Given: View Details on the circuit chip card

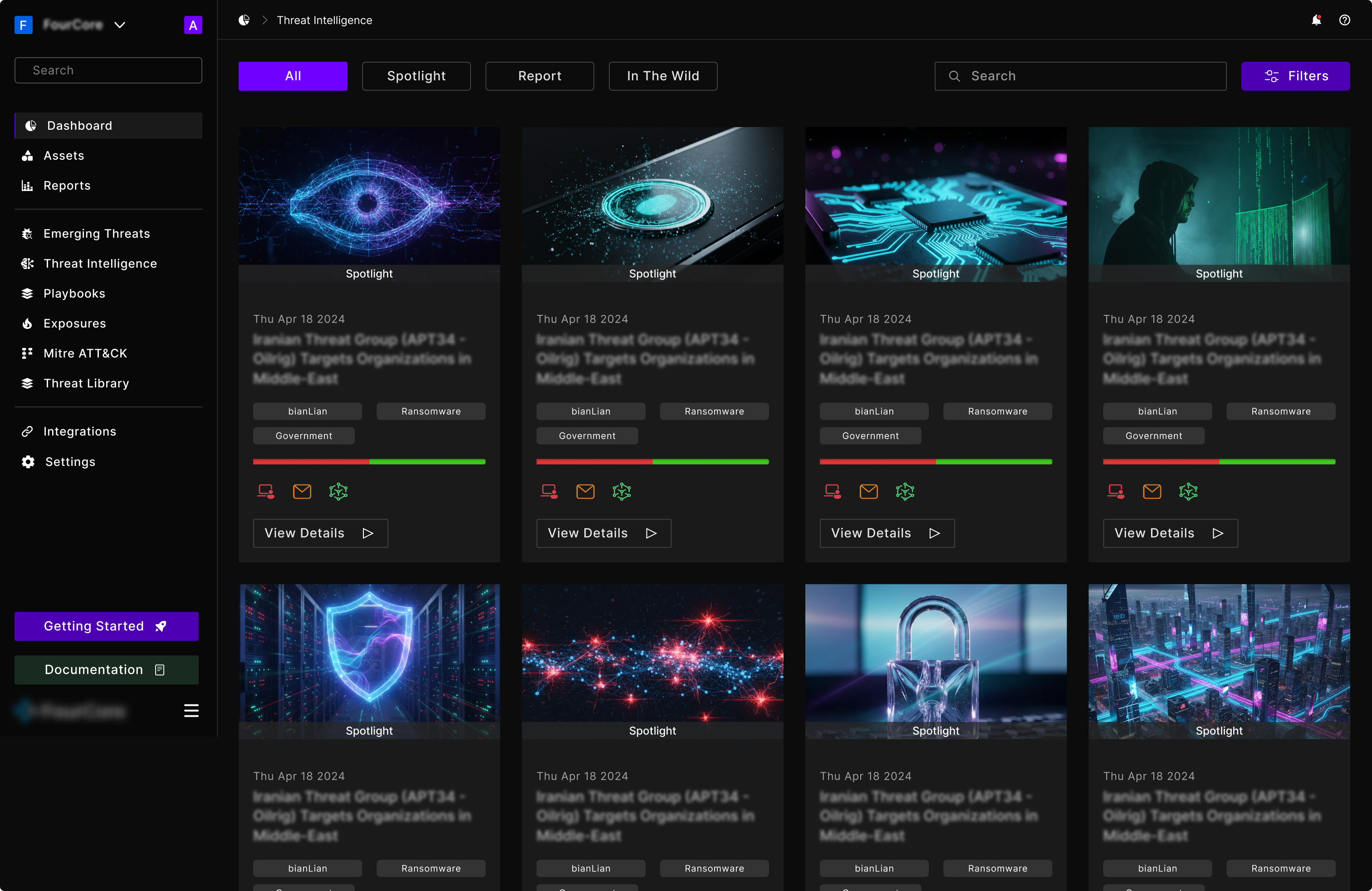Looking at the screenshot, I should 887,533.
